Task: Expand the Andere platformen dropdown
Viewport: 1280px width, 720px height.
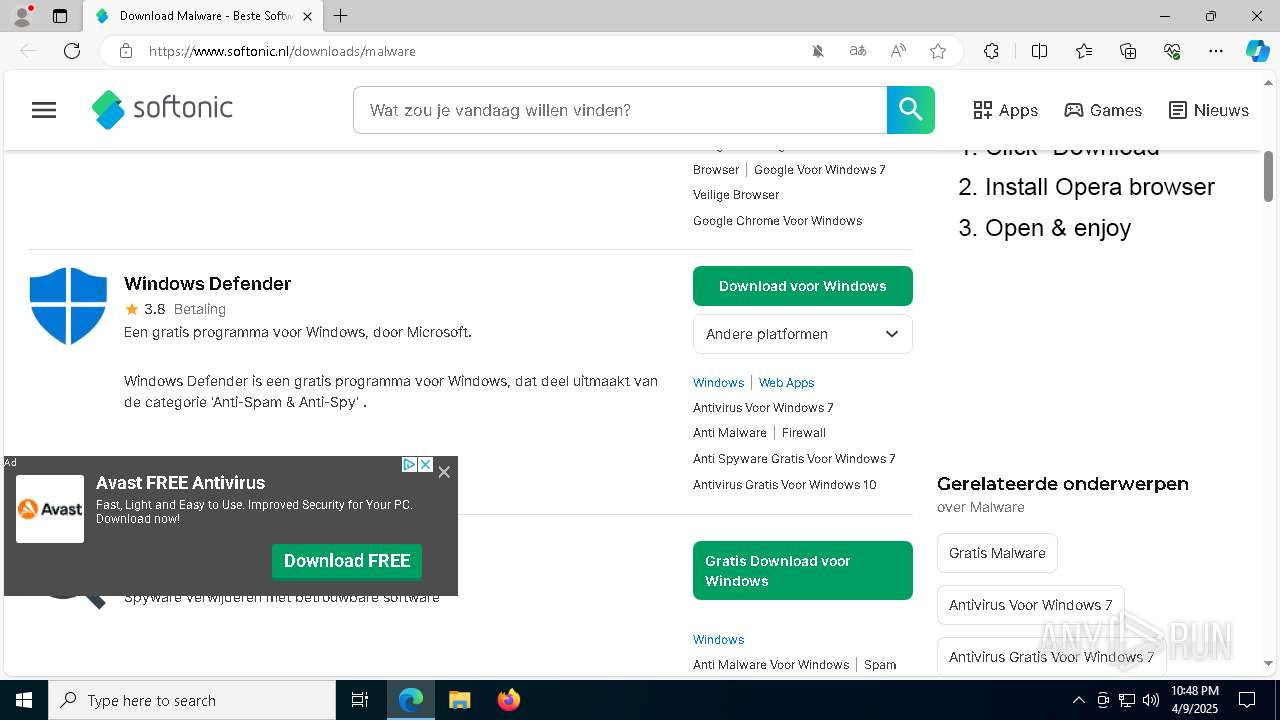Action: 803,334
